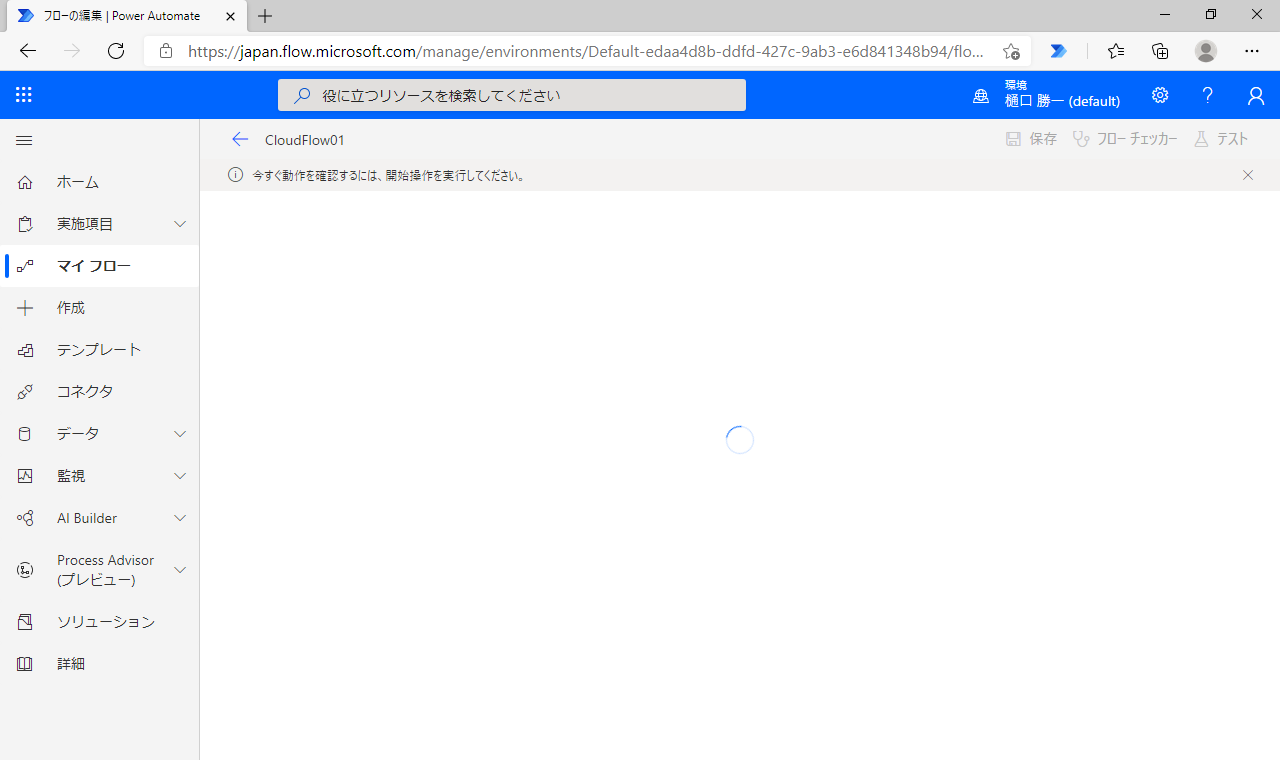Click the テンプレート icon in the sidebar
Viewport: 1280px width, 760px height.
(25, 350)
